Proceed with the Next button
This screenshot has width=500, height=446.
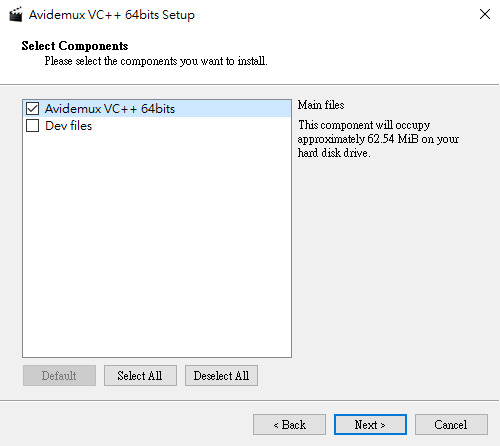coord(370,425)
